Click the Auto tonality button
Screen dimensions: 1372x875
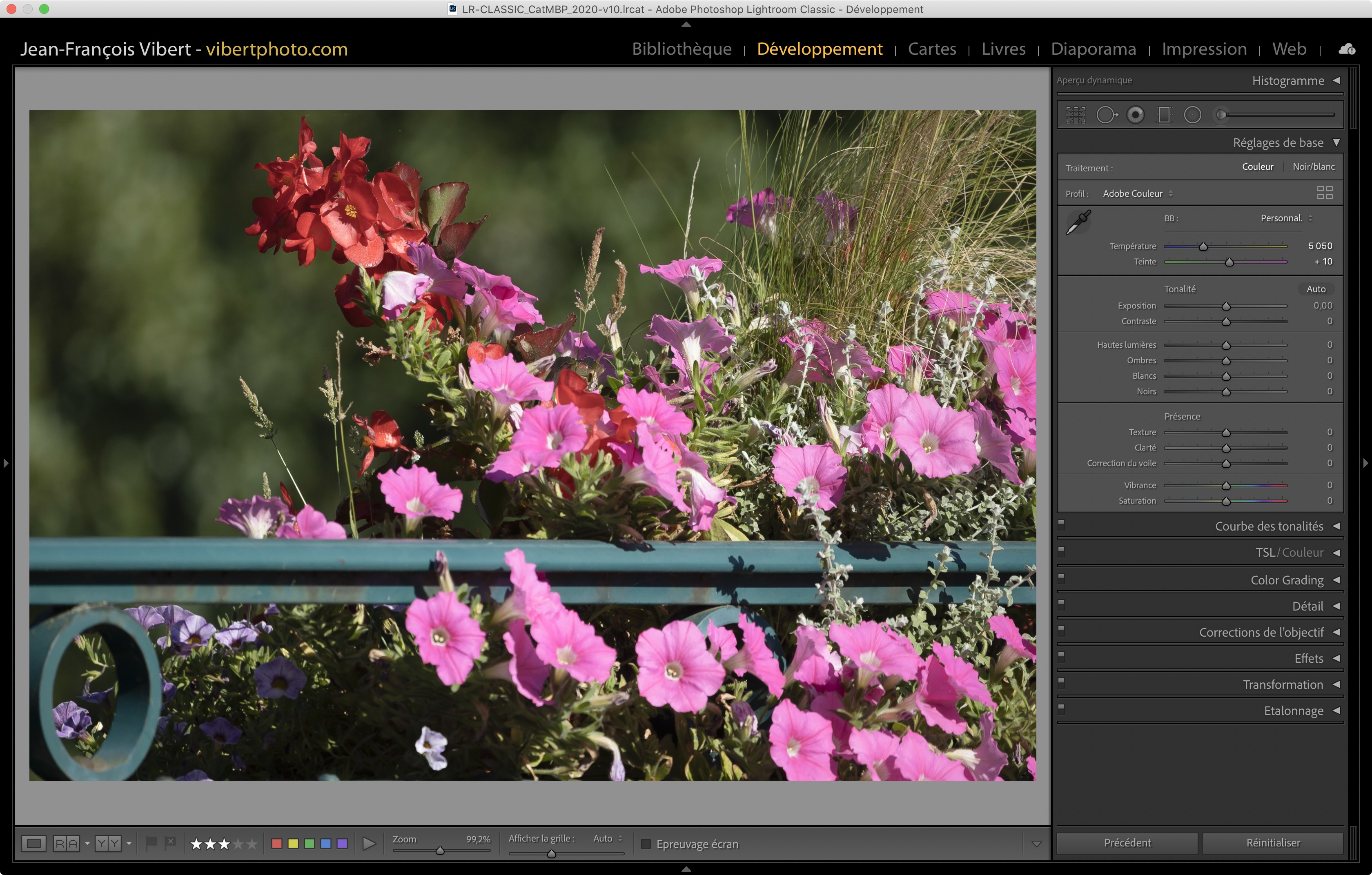(1316, 289)
